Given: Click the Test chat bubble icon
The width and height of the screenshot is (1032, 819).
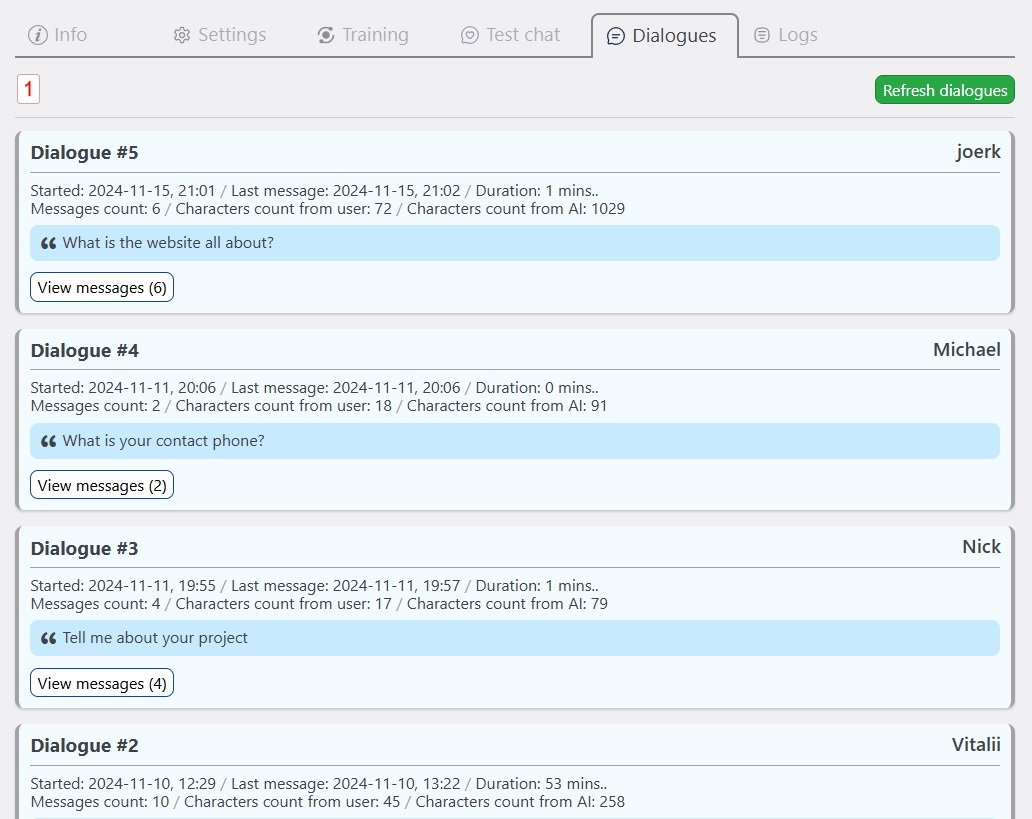Looking at the screenshot, I should 469,35.
